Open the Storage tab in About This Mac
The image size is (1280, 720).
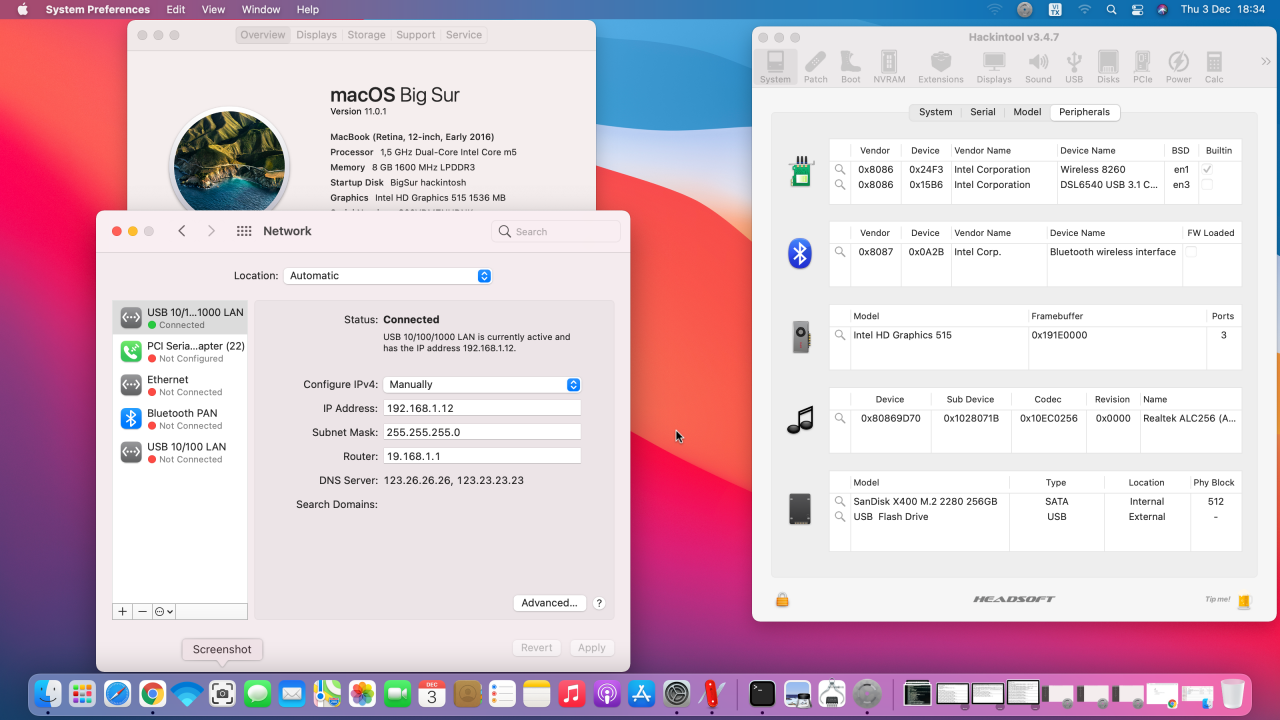tap(366, 35)
